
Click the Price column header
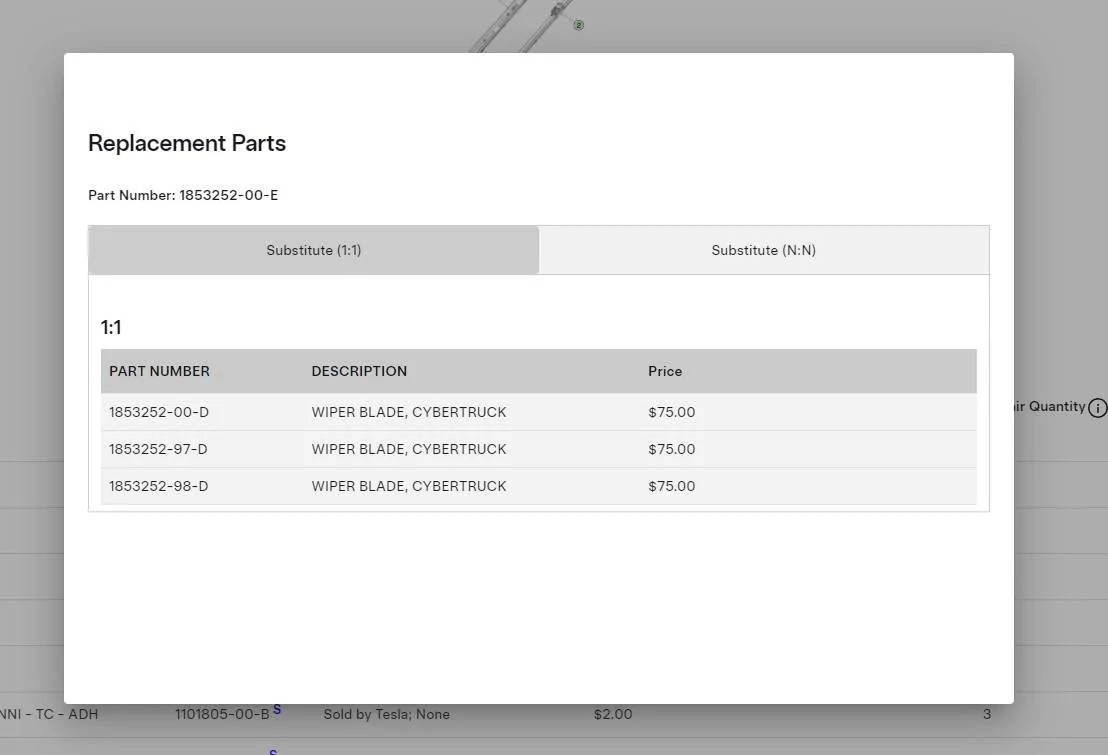coord(665,371)
